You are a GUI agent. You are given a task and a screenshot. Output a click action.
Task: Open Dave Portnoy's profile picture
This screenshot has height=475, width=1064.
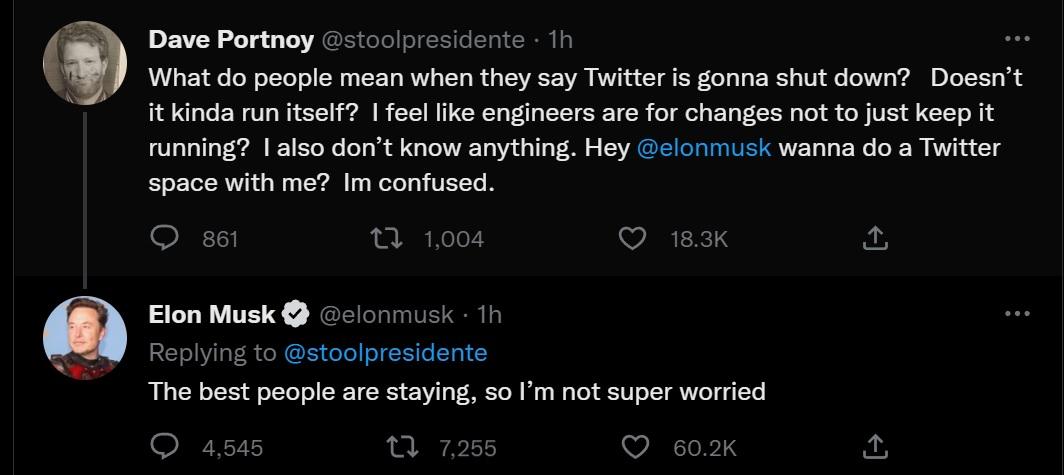pos(85,62)
